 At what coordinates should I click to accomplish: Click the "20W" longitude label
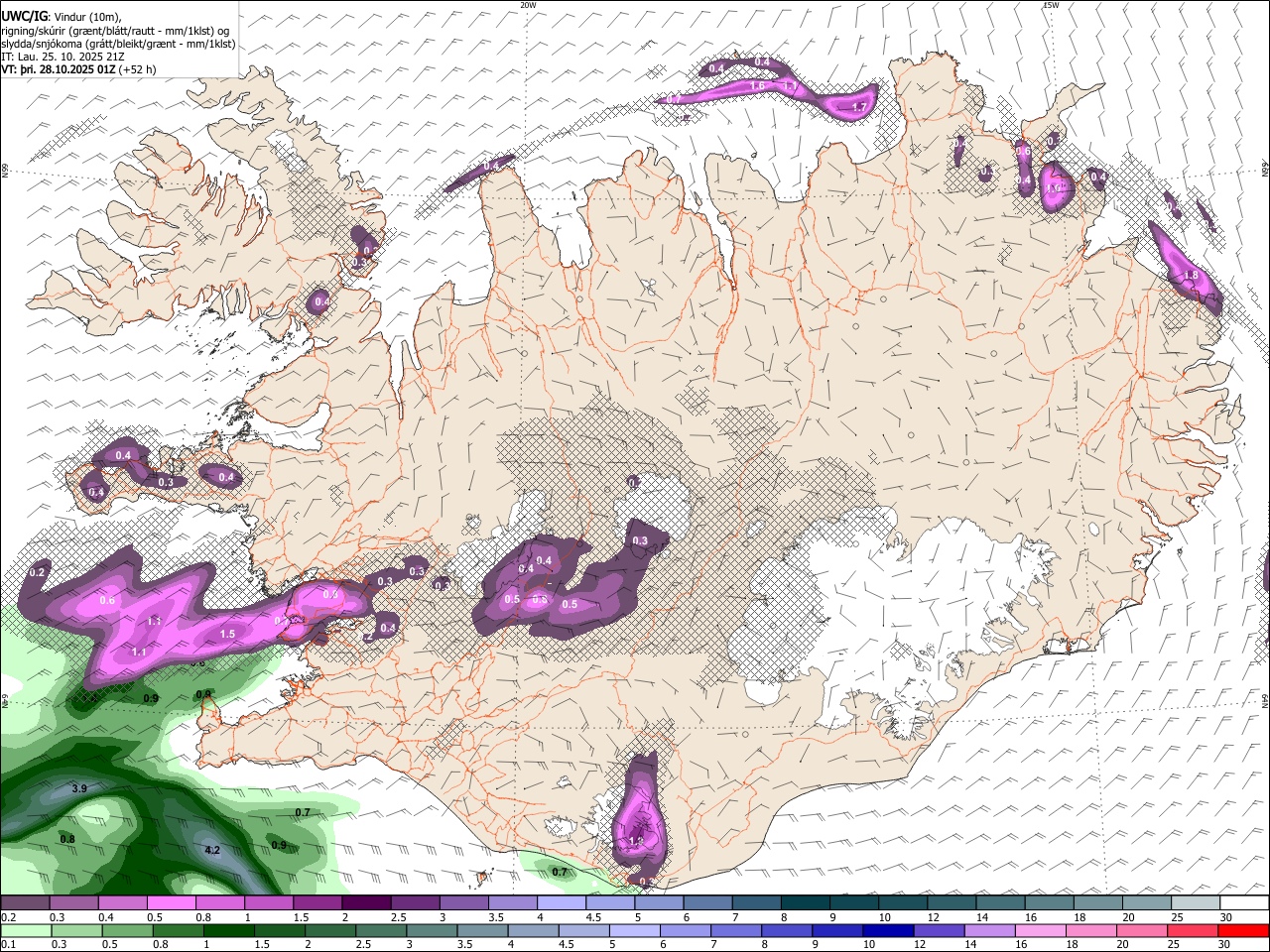[x=528, y=5]
